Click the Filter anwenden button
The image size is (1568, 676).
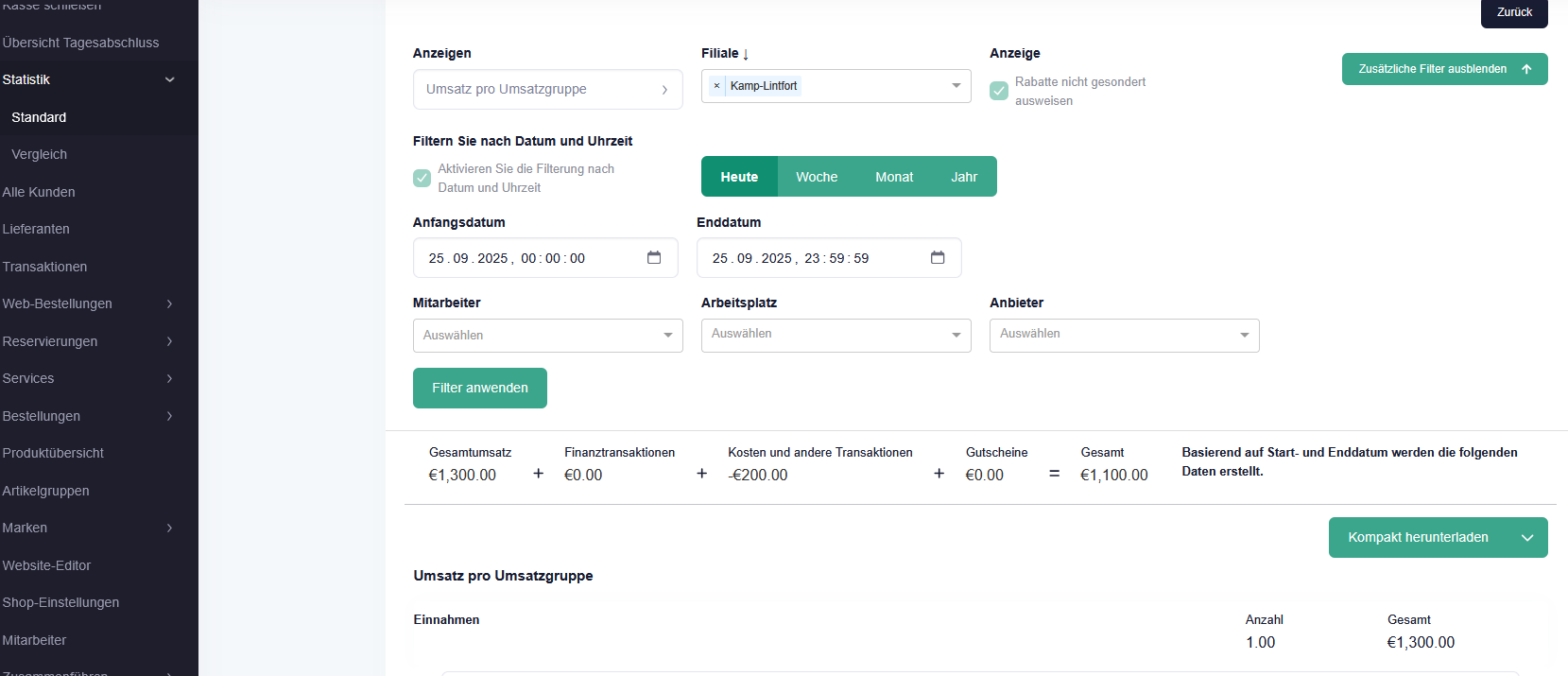[480, 388]
